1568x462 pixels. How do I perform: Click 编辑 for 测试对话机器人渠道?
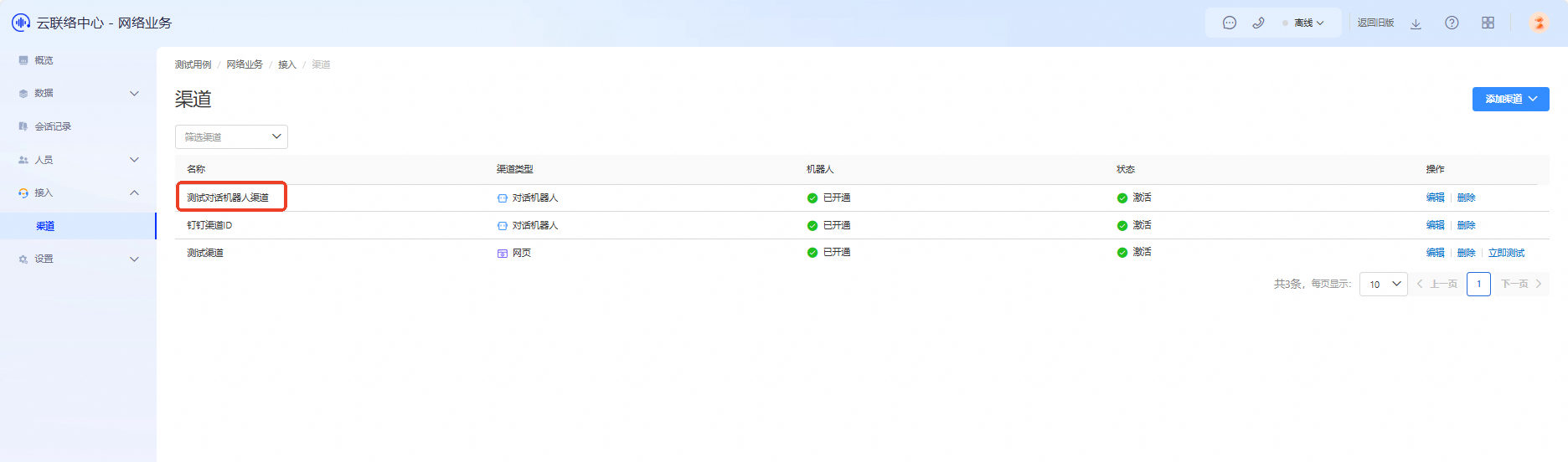[1436, 198]
